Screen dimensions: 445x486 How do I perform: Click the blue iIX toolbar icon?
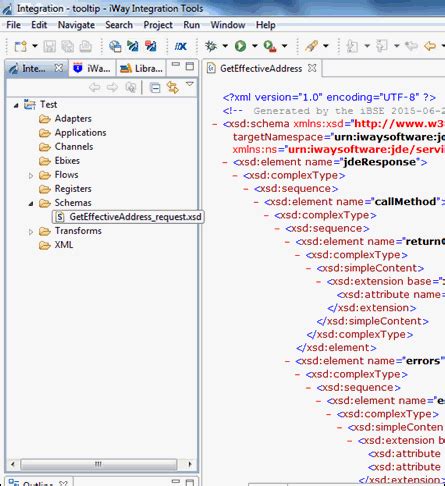point(180,46)
